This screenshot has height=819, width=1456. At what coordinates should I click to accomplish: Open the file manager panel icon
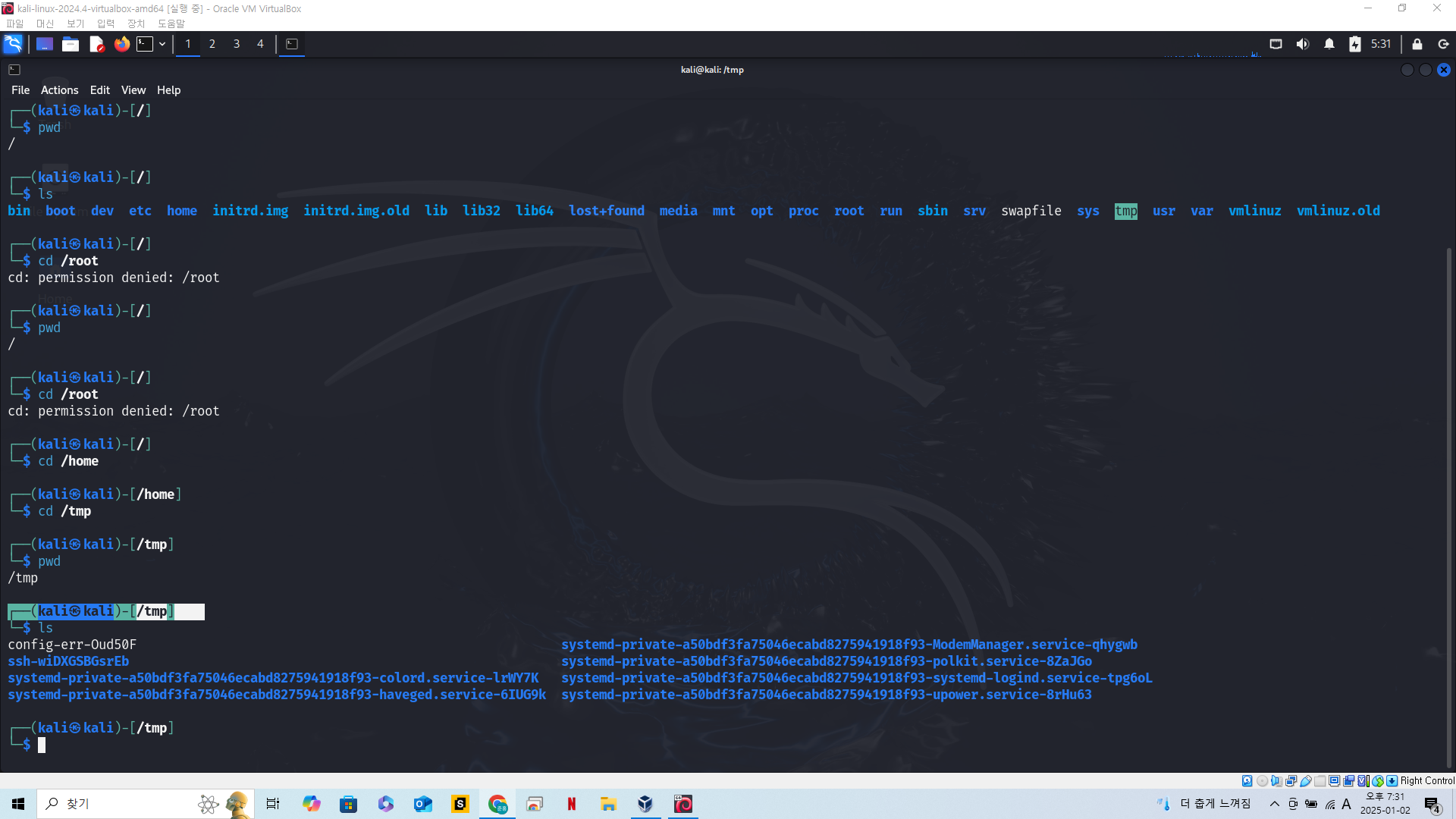tap(71, 44)
